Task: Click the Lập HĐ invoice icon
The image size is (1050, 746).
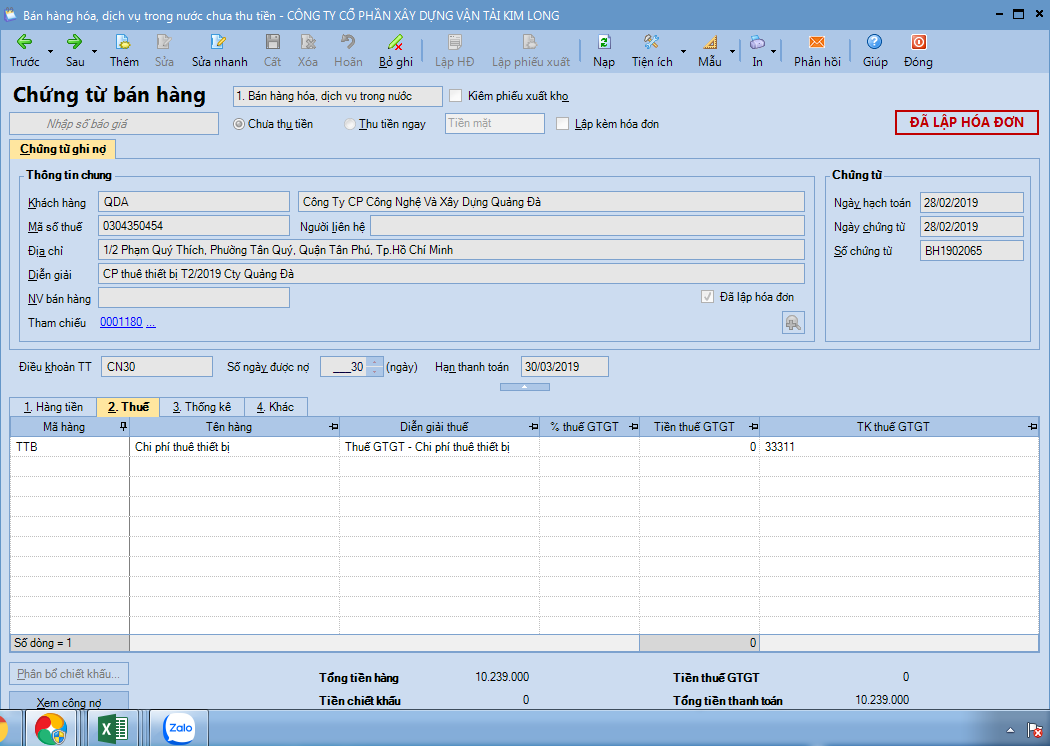Action: click(455, 42)
